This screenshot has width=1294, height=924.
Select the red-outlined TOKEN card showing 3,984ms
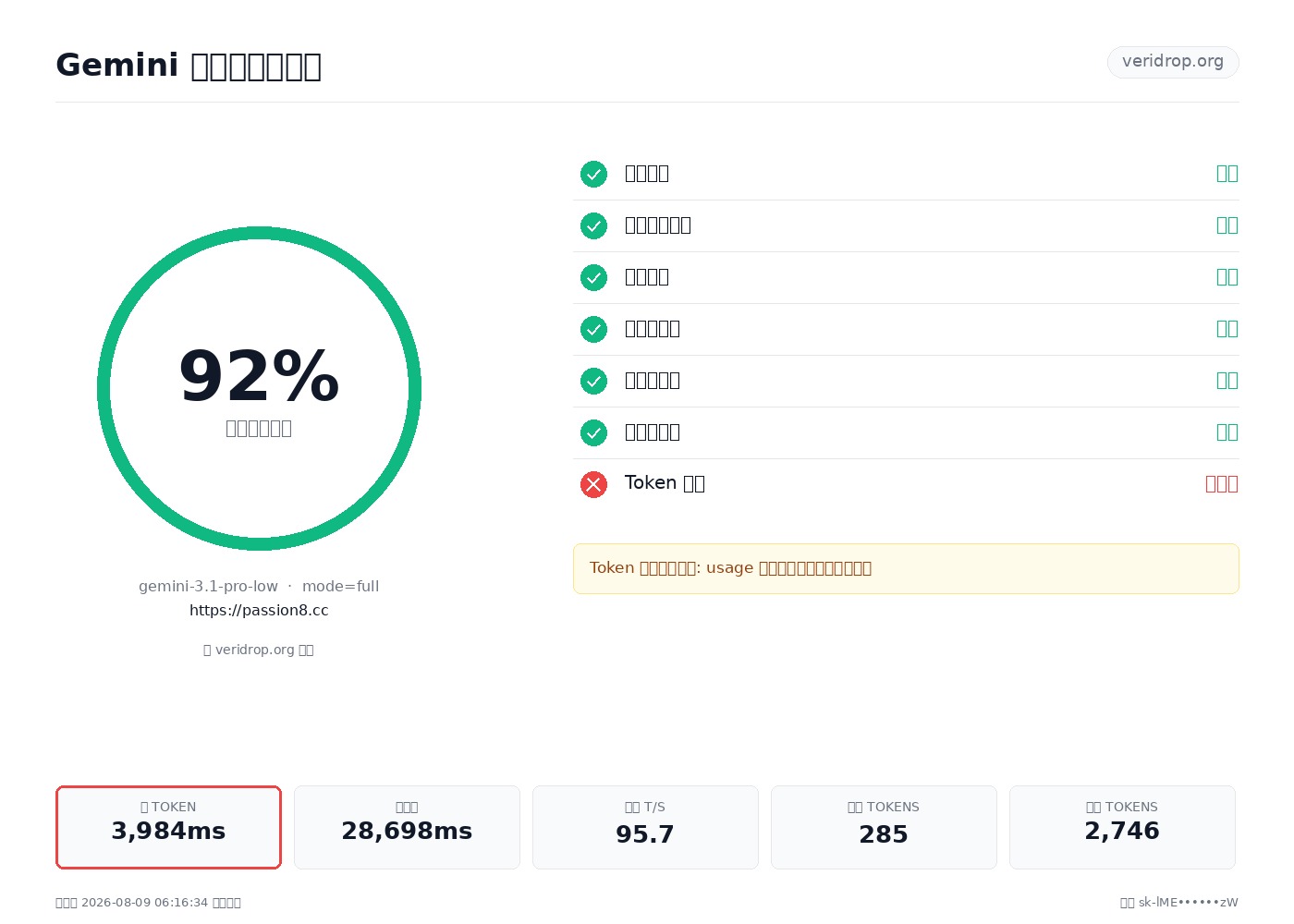pos(168,827)
